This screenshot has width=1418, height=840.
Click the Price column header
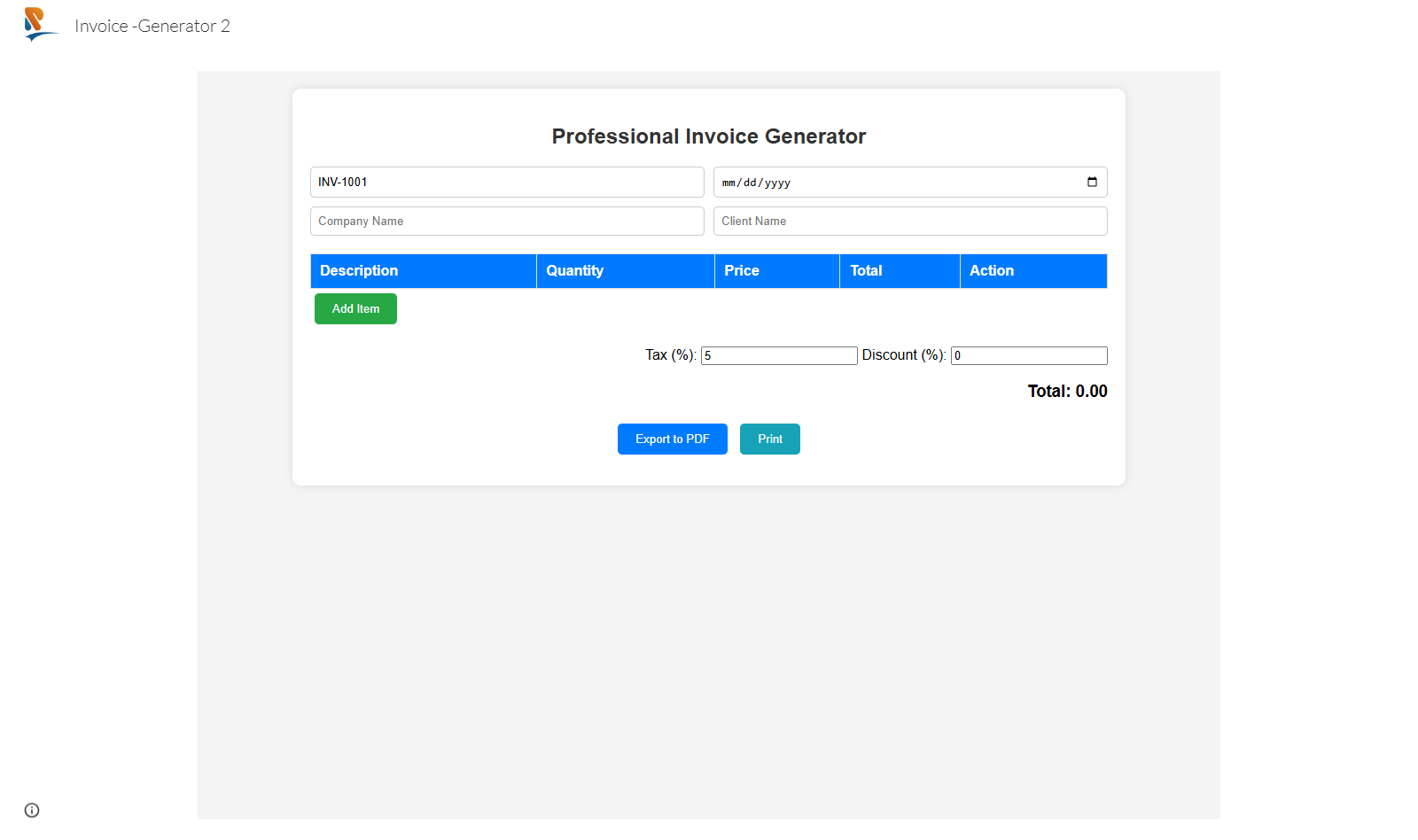pyautogui.click(x=777, y=271)
